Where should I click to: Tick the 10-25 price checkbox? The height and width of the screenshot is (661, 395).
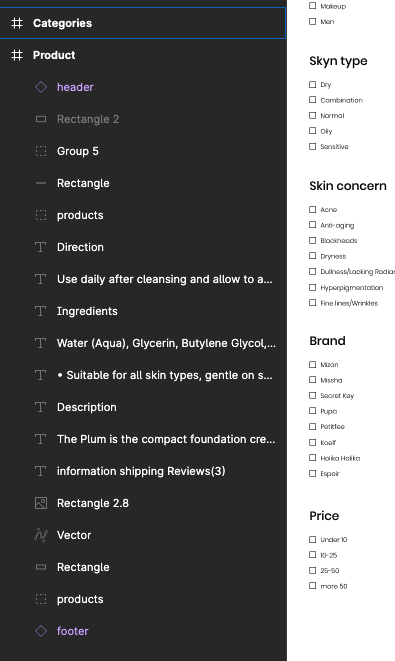312,555
